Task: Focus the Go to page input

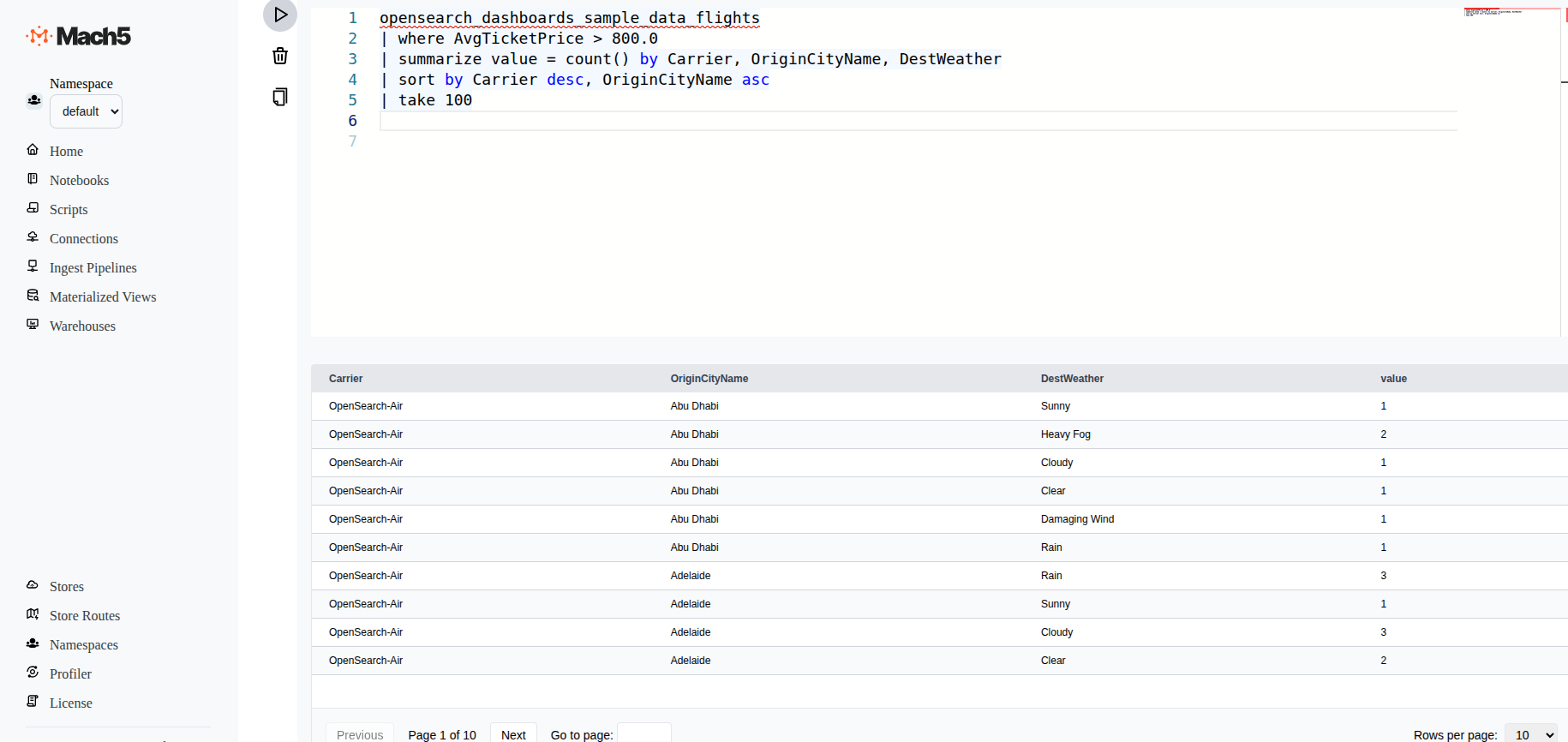Action: pos(644,734)
